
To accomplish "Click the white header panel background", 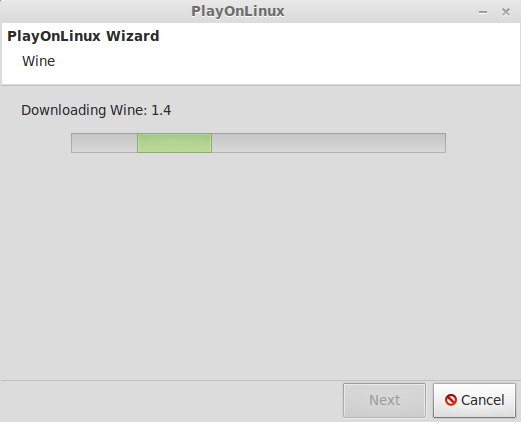I will (333, 53).
